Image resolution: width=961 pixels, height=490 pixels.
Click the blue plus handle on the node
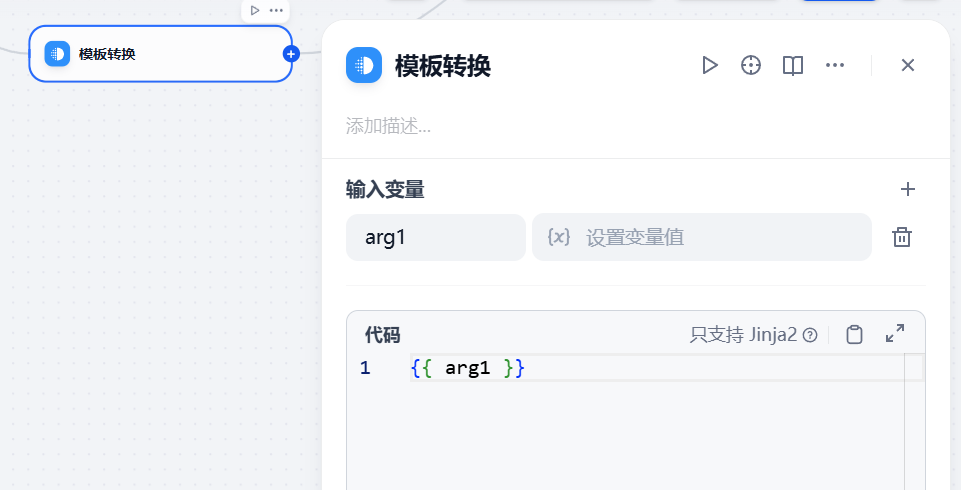point(291,54)
